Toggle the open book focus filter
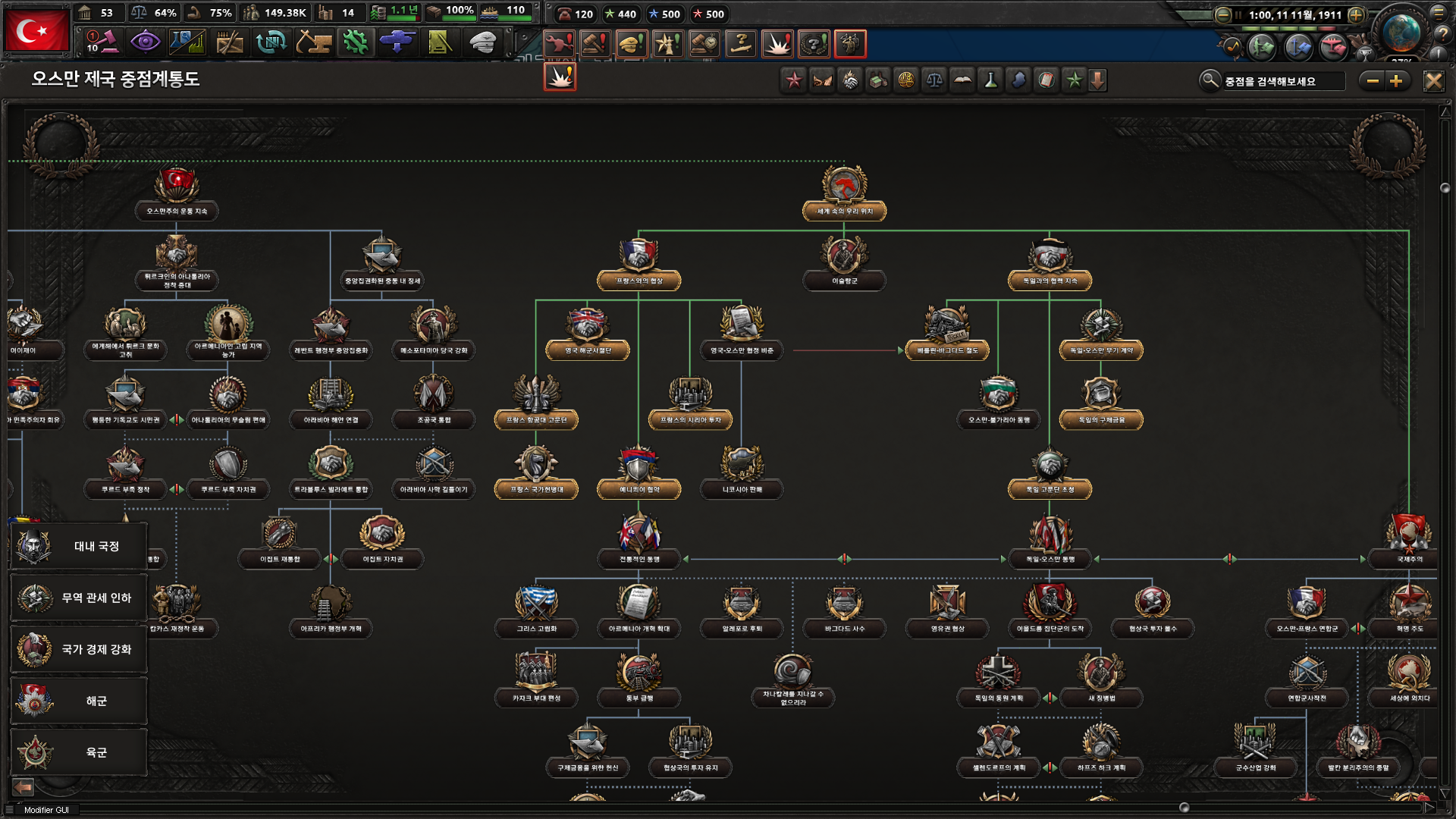The image size is (1456, 819). (x=962, y=80)
